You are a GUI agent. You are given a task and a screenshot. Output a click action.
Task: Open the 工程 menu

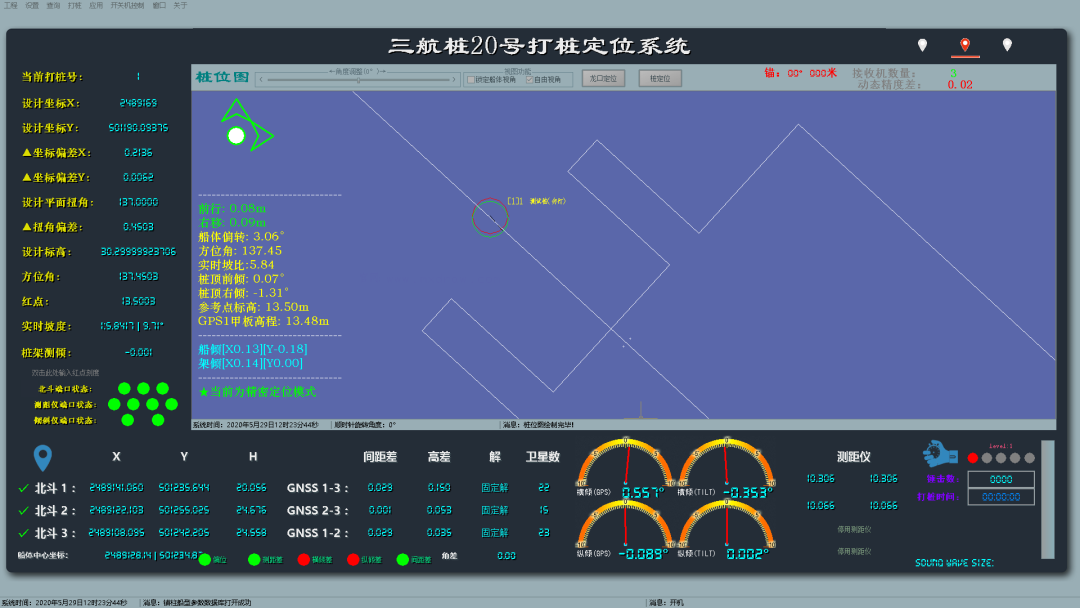click(10, 6)
